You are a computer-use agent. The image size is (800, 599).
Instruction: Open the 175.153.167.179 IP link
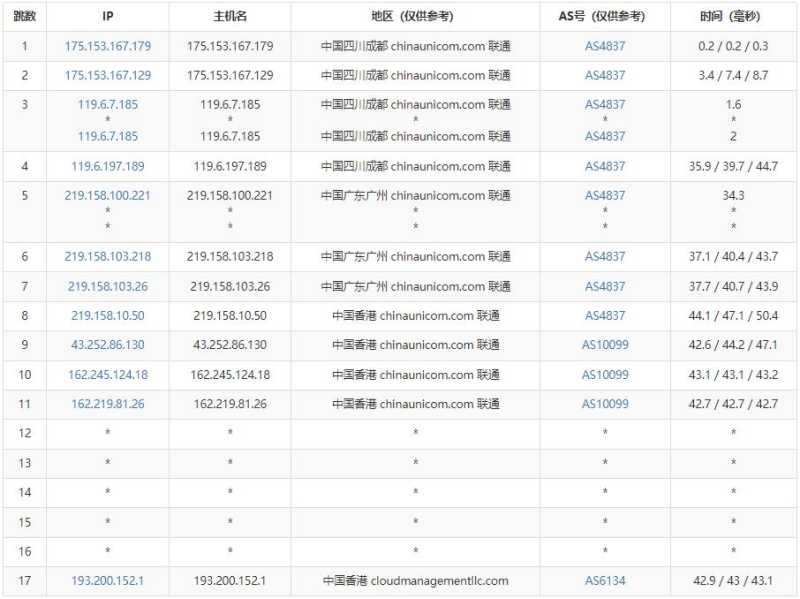(108, 46)
